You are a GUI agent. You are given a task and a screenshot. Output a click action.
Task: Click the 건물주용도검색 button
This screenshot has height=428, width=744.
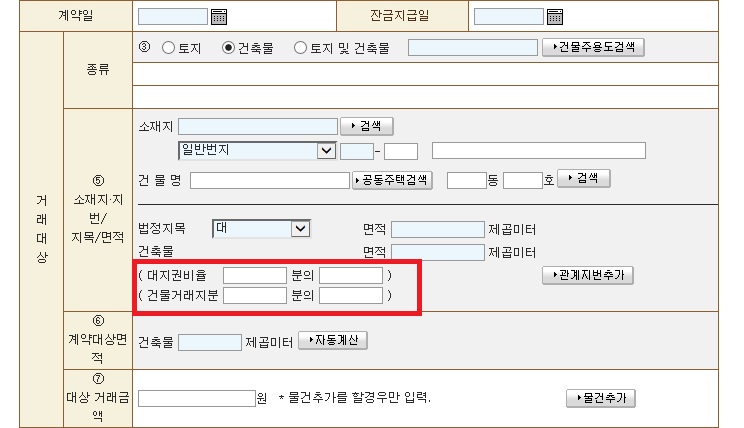593,47
